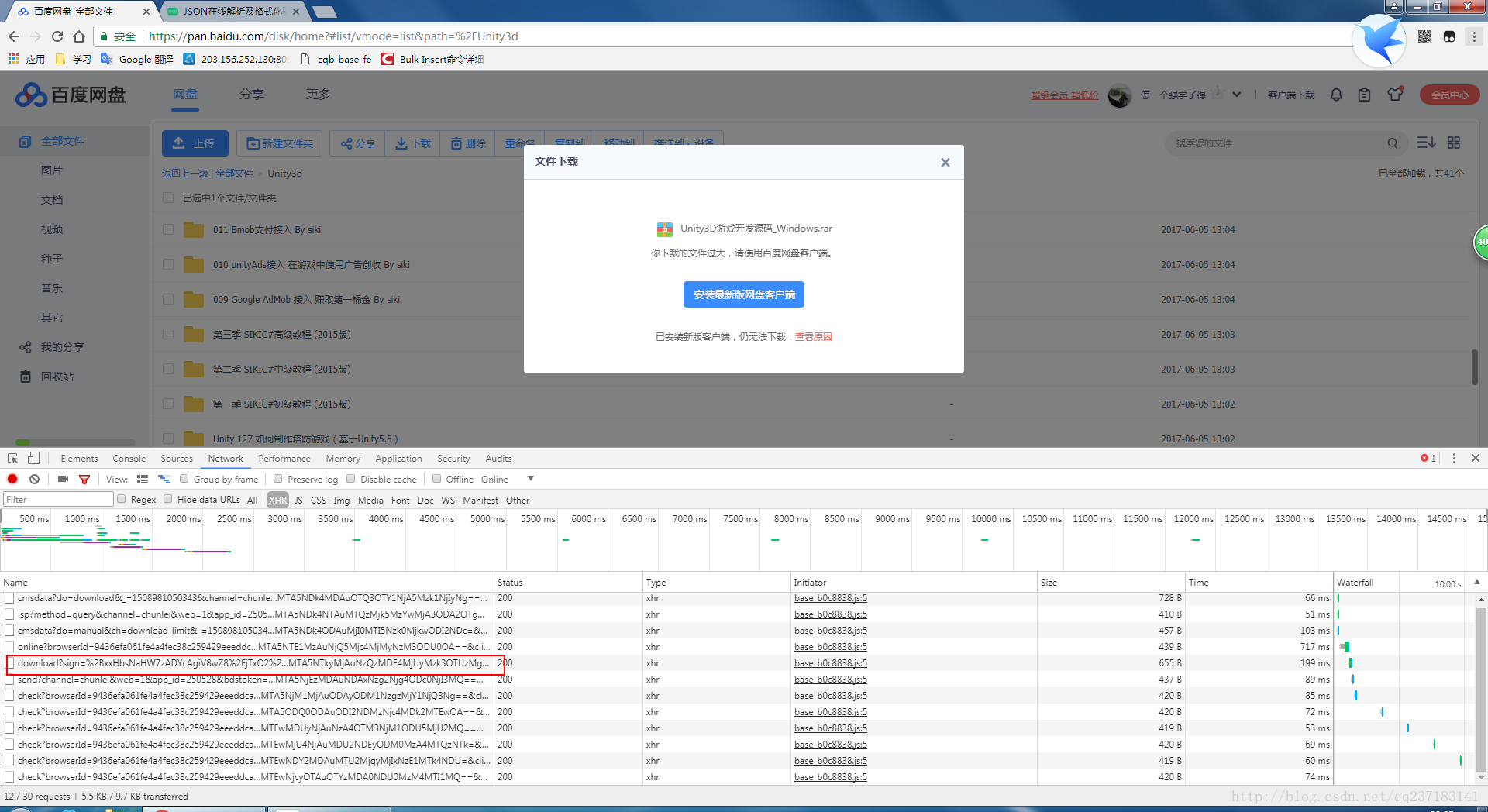1488x812 pixels.
Task: Open the Console tab
Action: [129, 459]
